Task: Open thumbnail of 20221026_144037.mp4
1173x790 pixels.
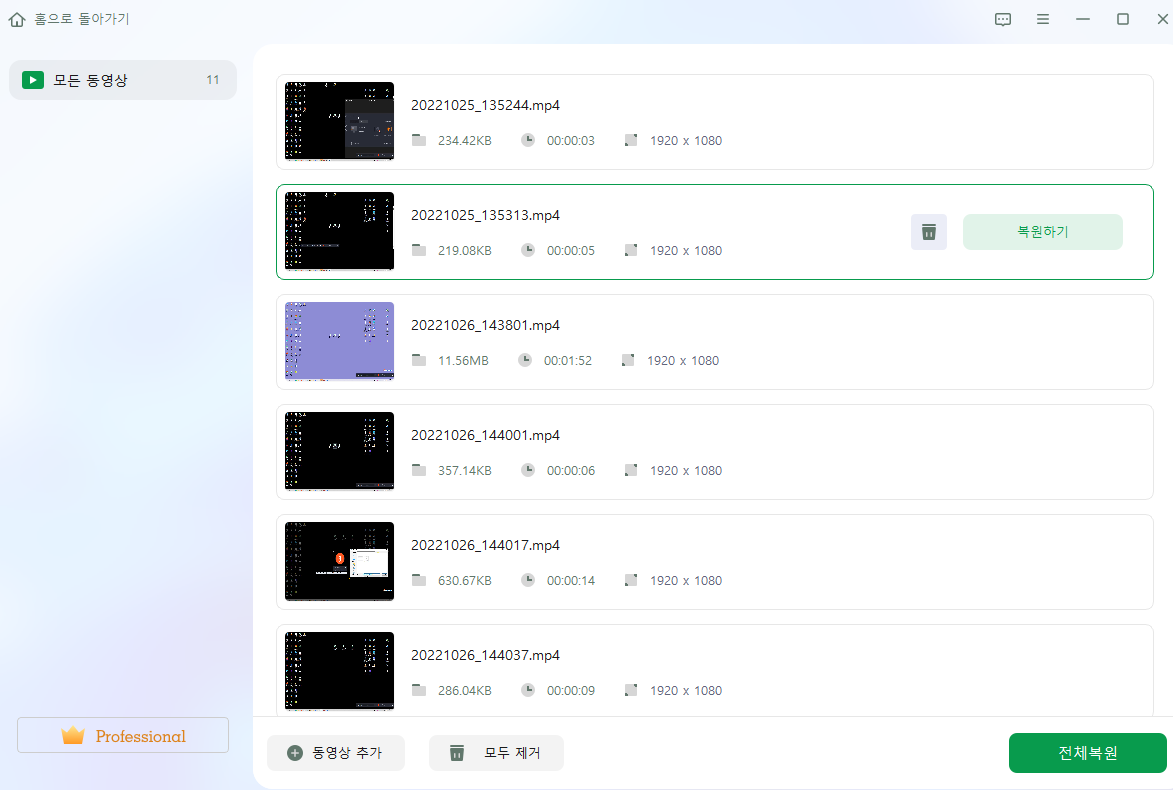Action: (x=340, y=671)
